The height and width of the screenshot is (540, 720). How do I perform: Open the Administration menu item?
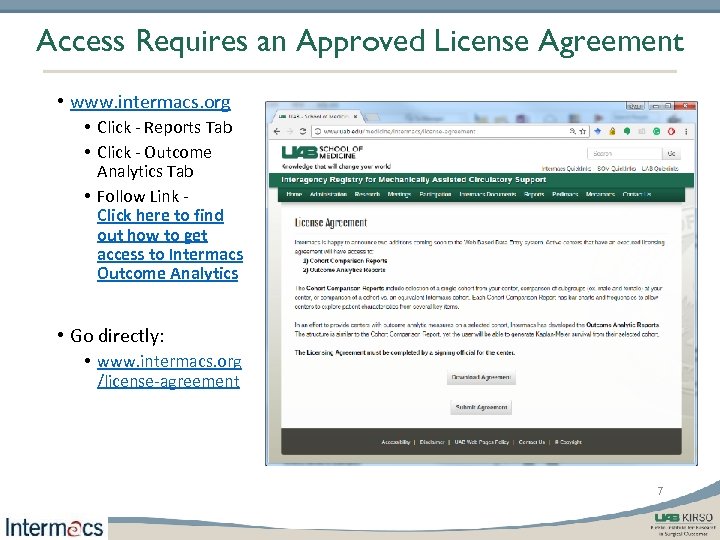pyautogui.click(x=328, y=194)
